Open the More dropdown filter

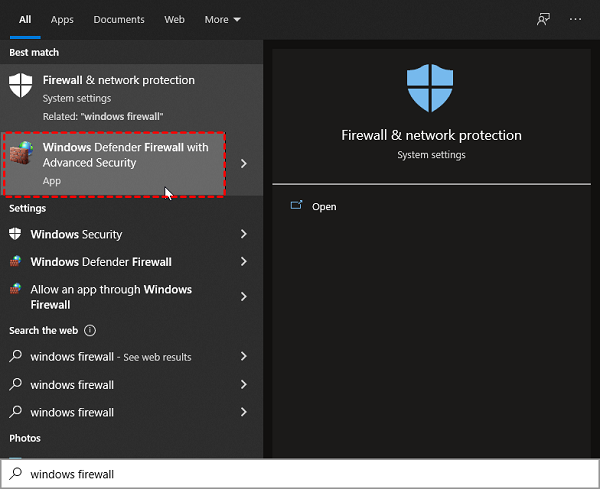(x=222, y=20)
